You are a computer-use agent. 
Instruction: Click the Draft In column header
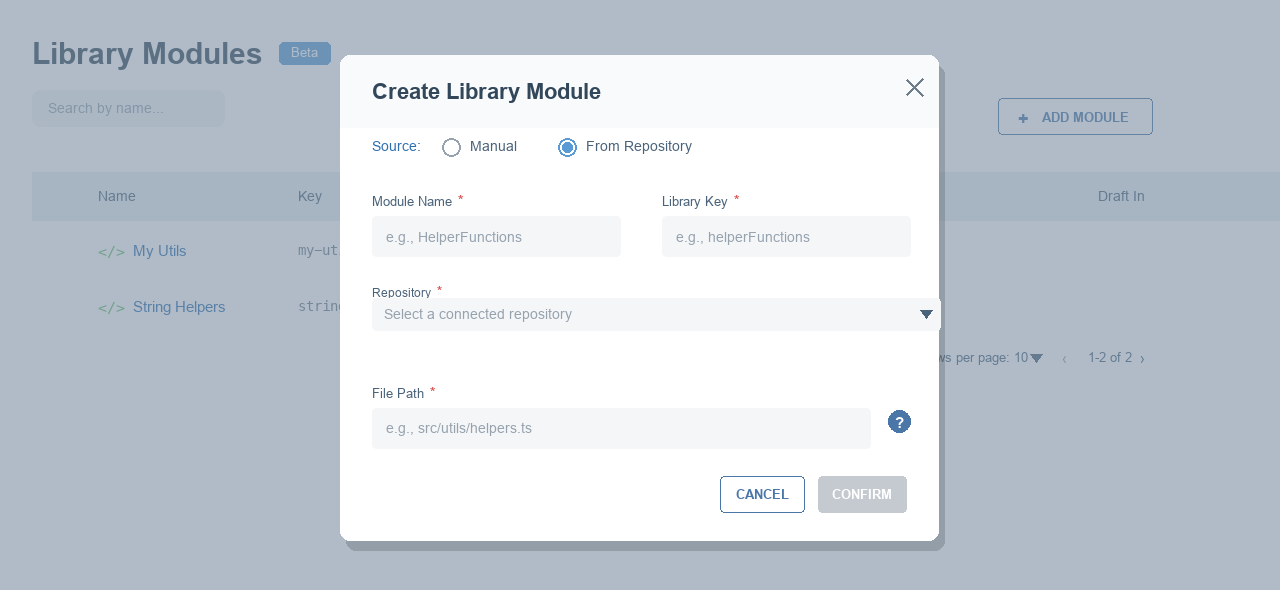coord(1121,196)
